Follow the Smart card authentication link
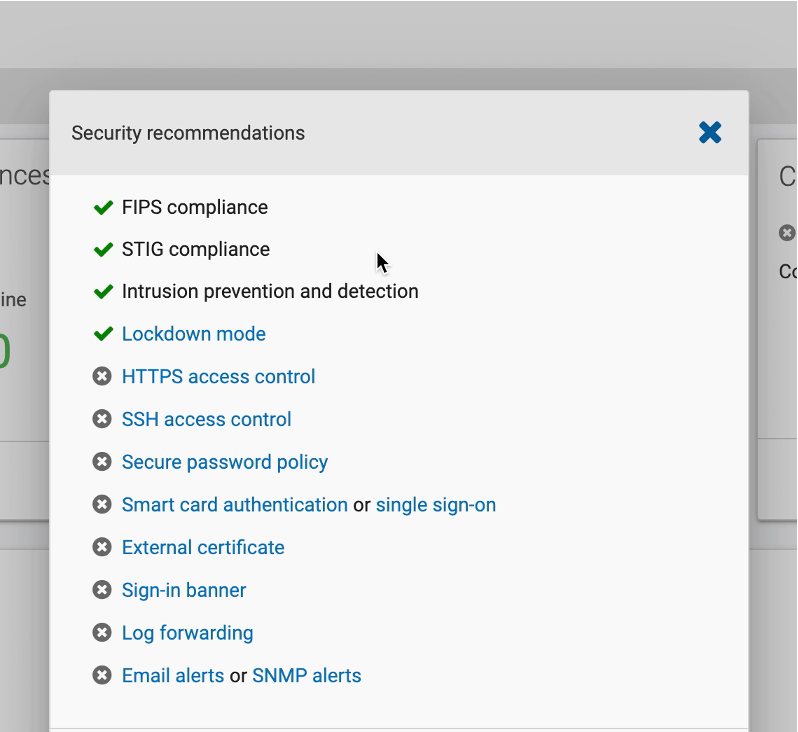The width and height of the screenshot is (798, 732). (235, 505)
